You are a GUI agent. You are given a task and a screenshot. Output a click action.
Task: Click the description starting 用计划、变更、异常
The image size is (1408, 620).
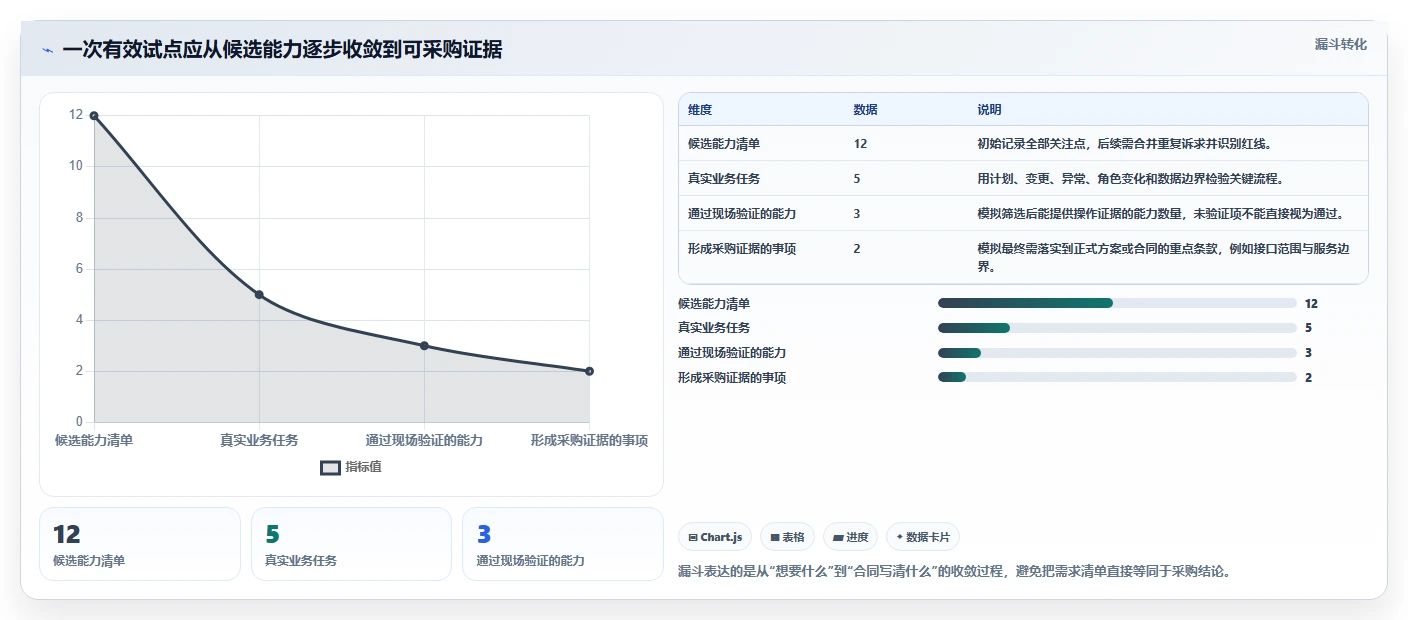[1130, 179]
